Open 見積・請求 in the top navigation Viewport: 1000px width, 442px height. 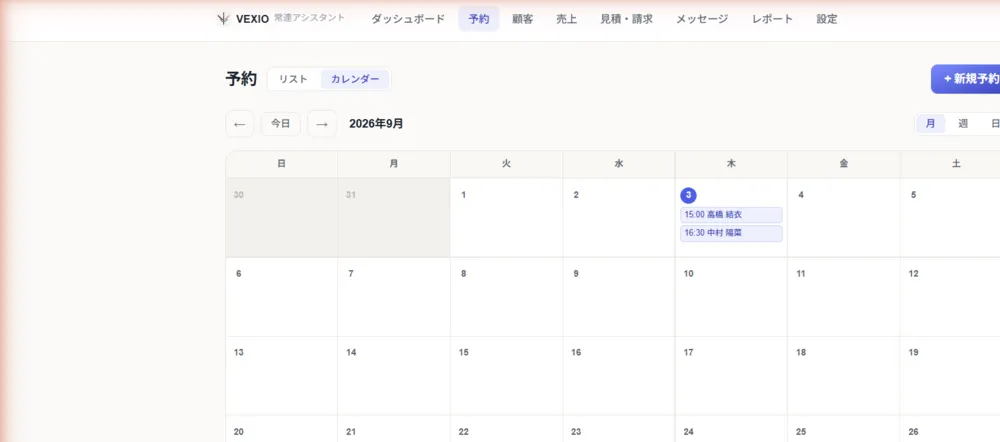(626, 19)
